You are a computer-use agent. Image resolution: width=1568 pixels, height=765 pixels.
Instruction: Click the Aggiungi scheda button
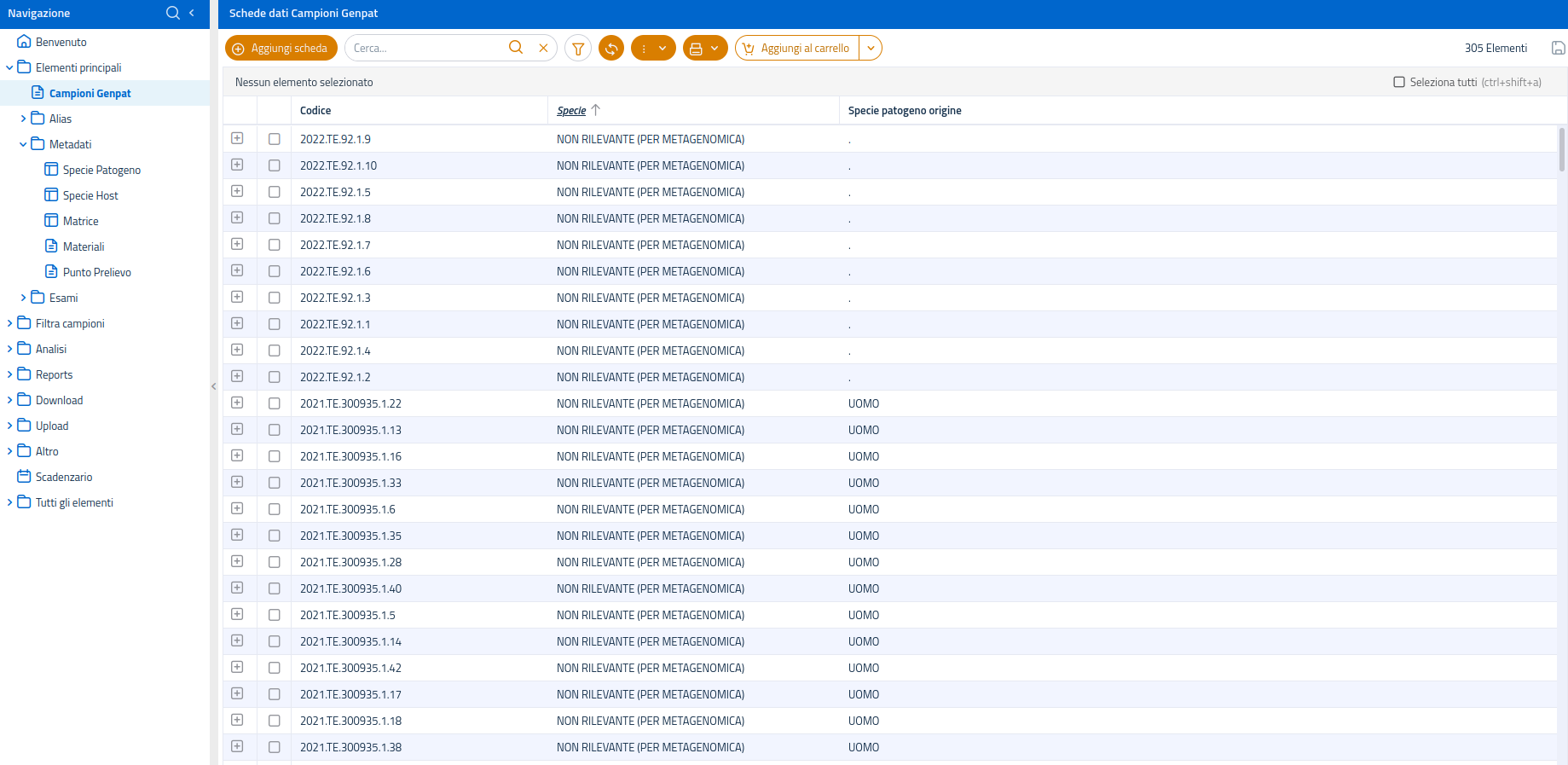pos(281,49)
